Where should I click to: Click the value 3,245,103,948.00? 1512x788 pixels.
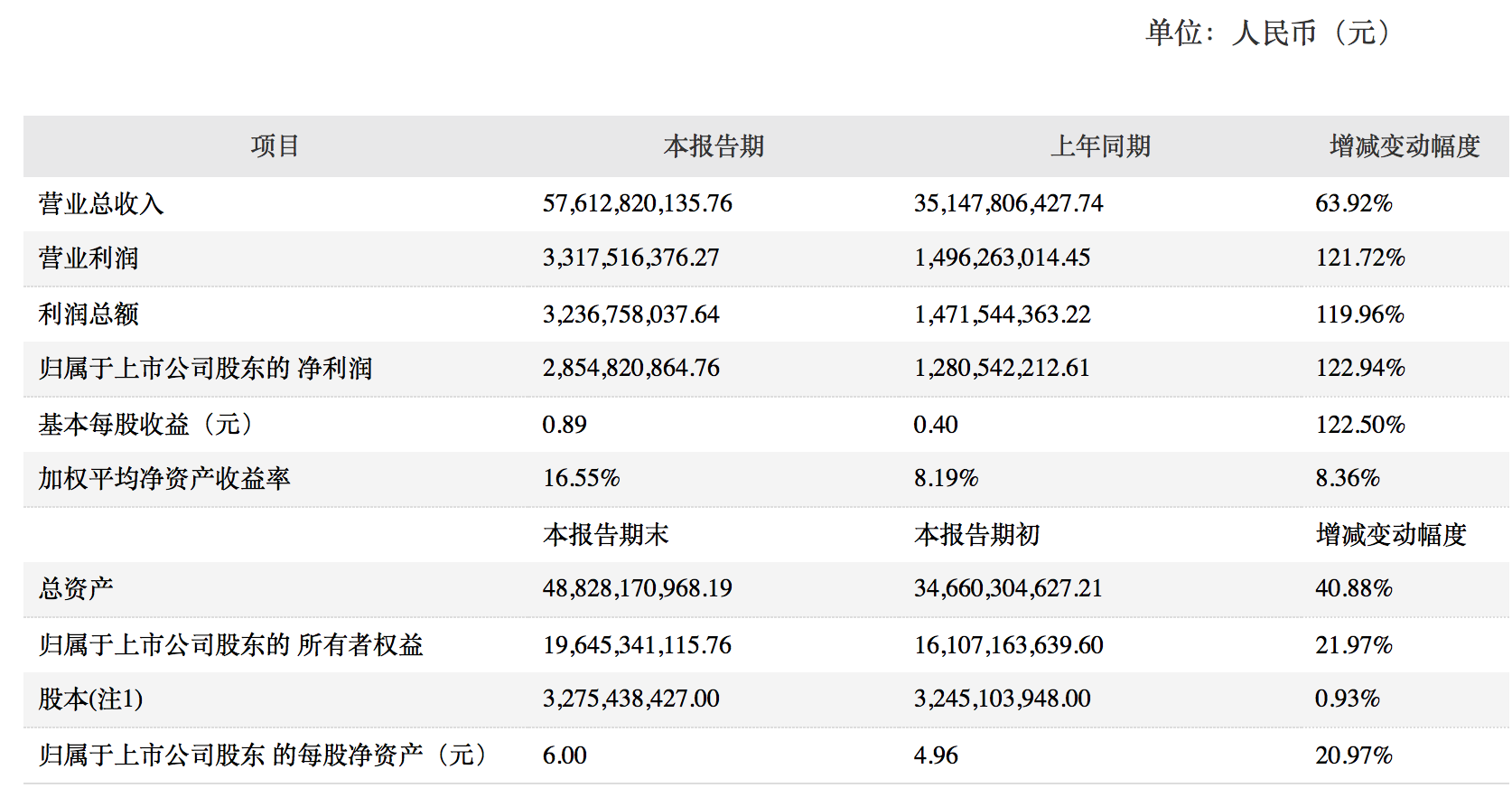[1002, 699]
